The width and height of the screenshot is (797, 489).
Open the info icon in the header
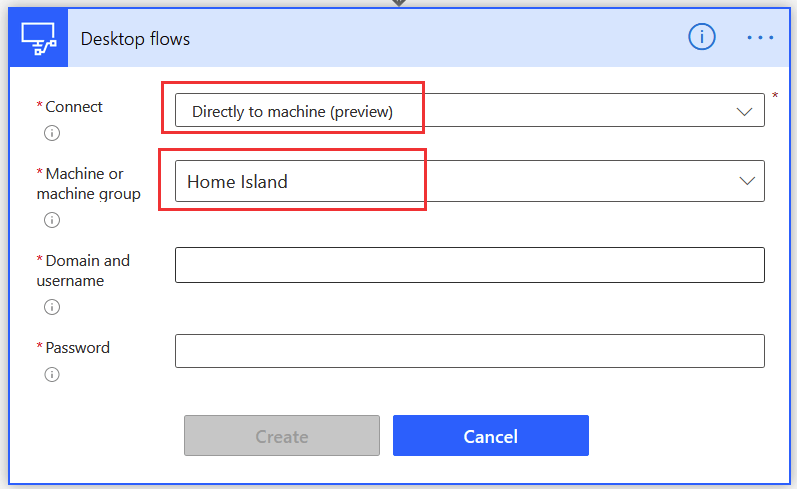701,37
